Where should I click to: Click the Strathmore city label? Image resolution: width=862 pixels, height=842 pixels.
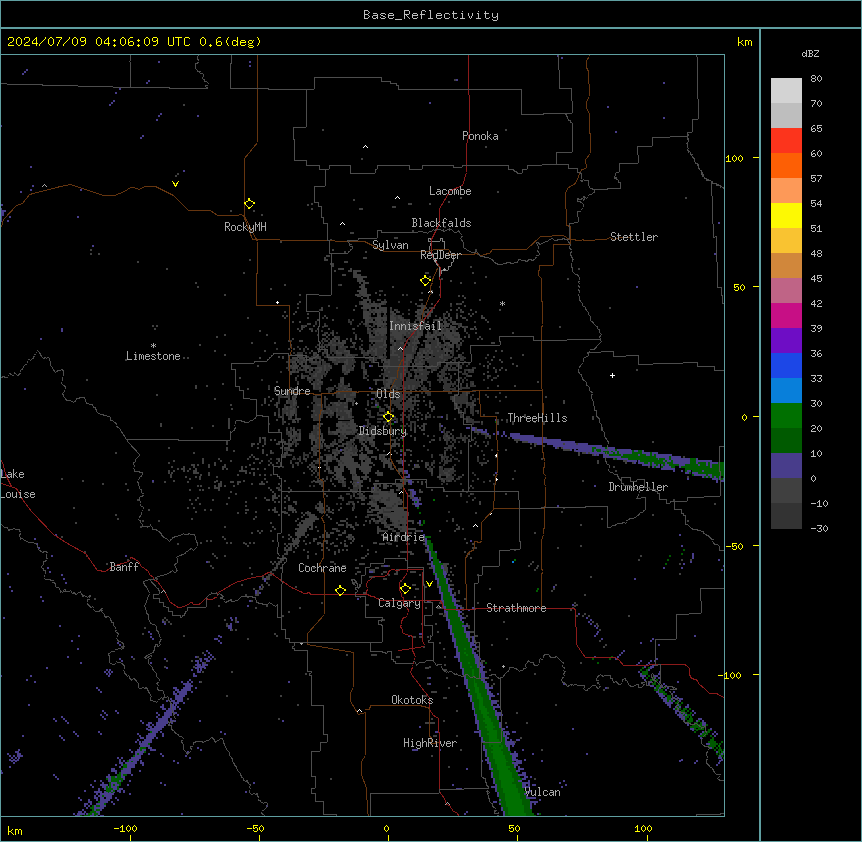pos(516,608)
